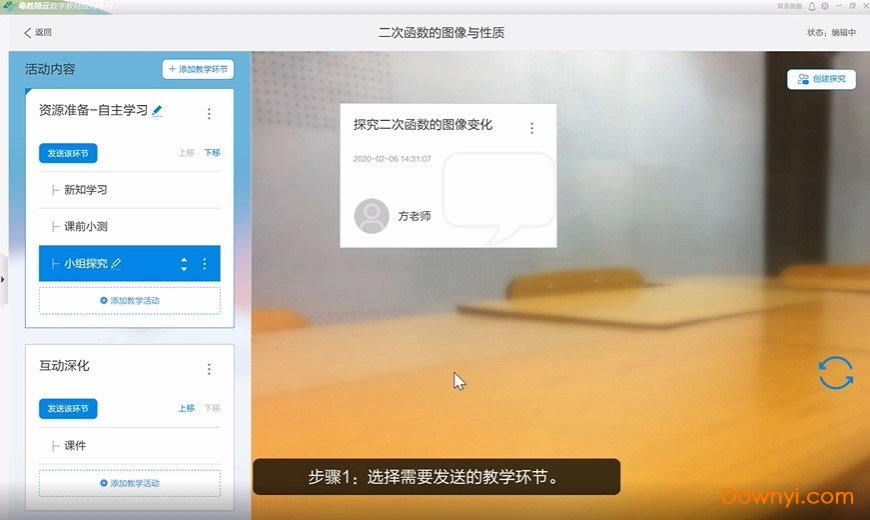The image size is (870, 520).
Task: Open three-dot menu for 资源准备-自主学习 section
Action: [x=209, y=114]
